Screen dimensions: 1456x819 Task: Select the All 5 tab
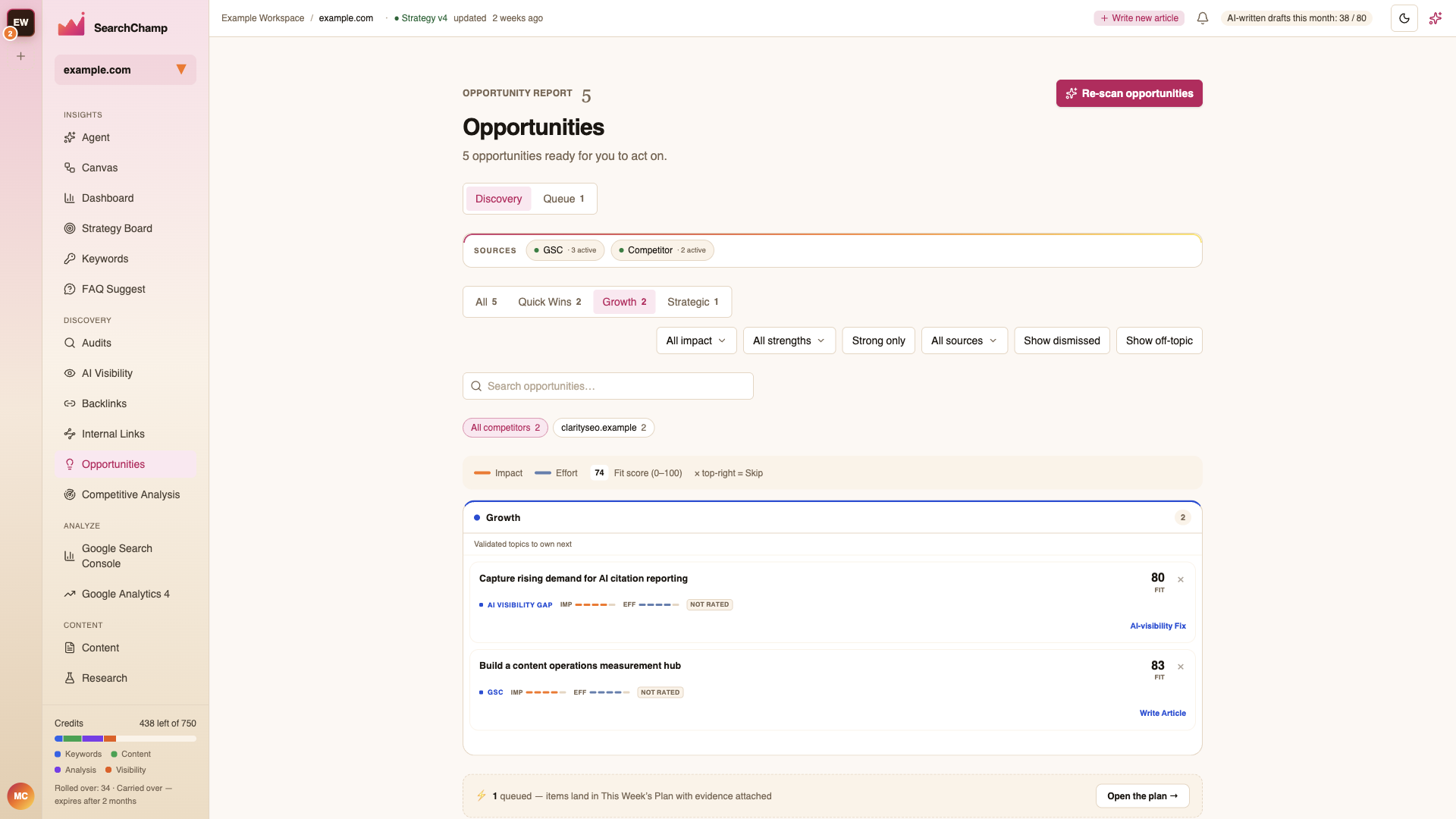[486, 302]
